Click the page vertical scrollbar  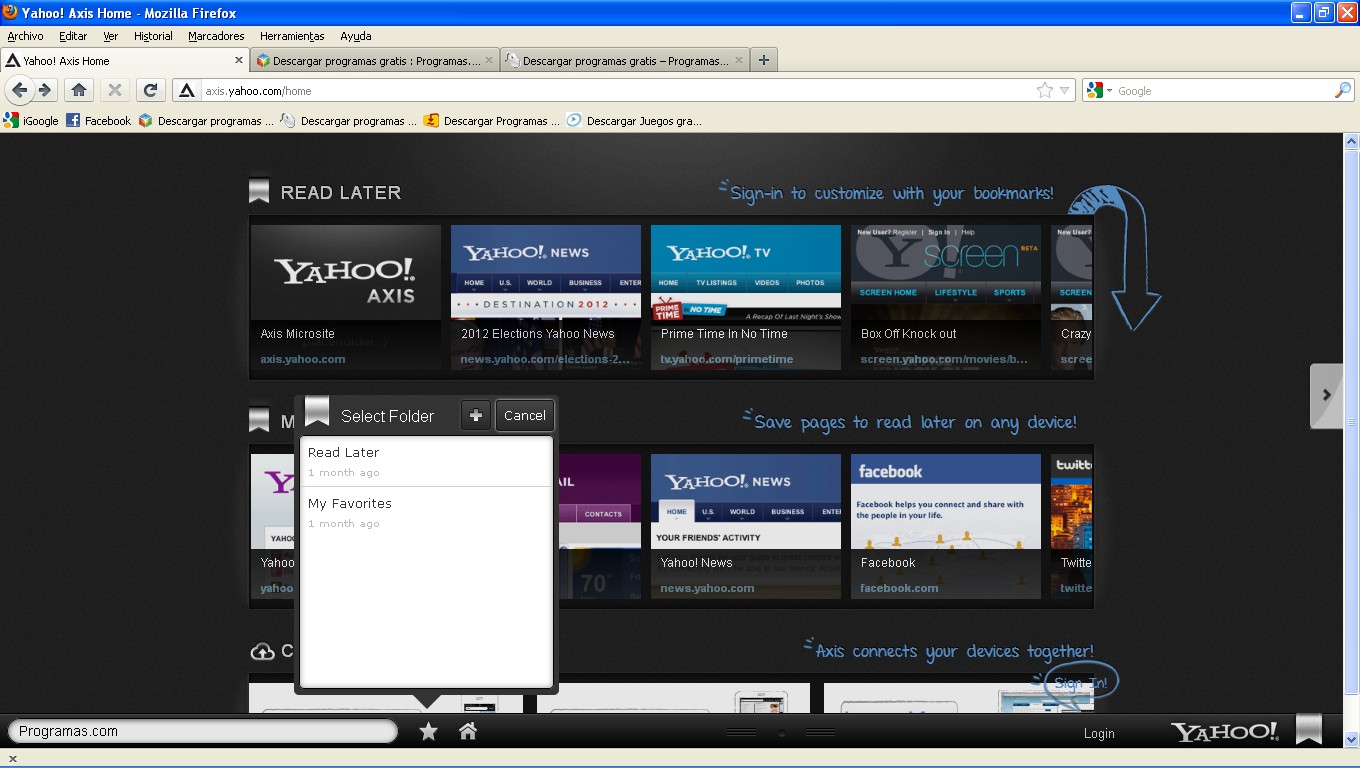coord(1351,440)
